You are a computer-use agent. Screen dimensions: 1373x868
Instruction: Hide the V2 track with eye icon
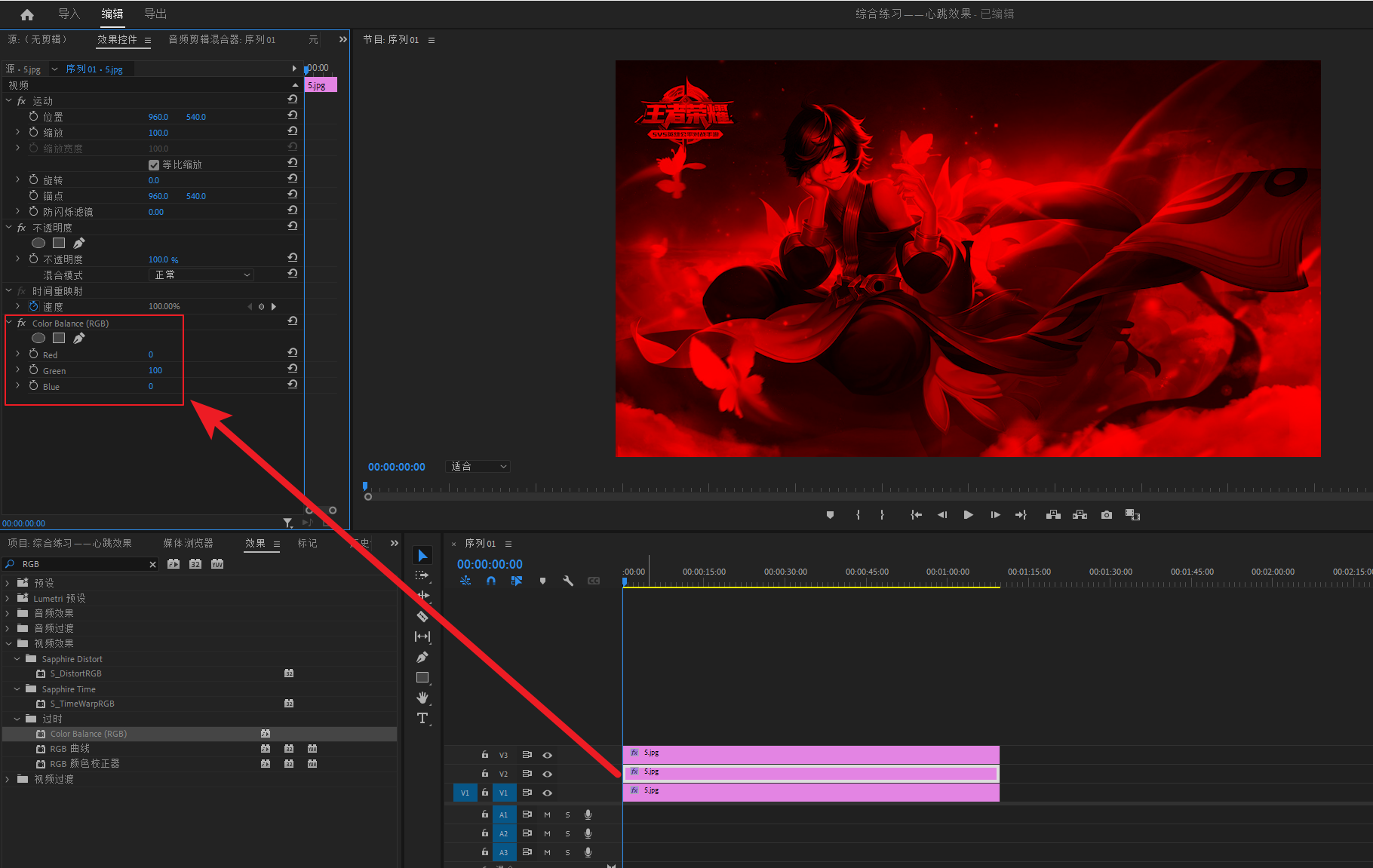point(548,774)
